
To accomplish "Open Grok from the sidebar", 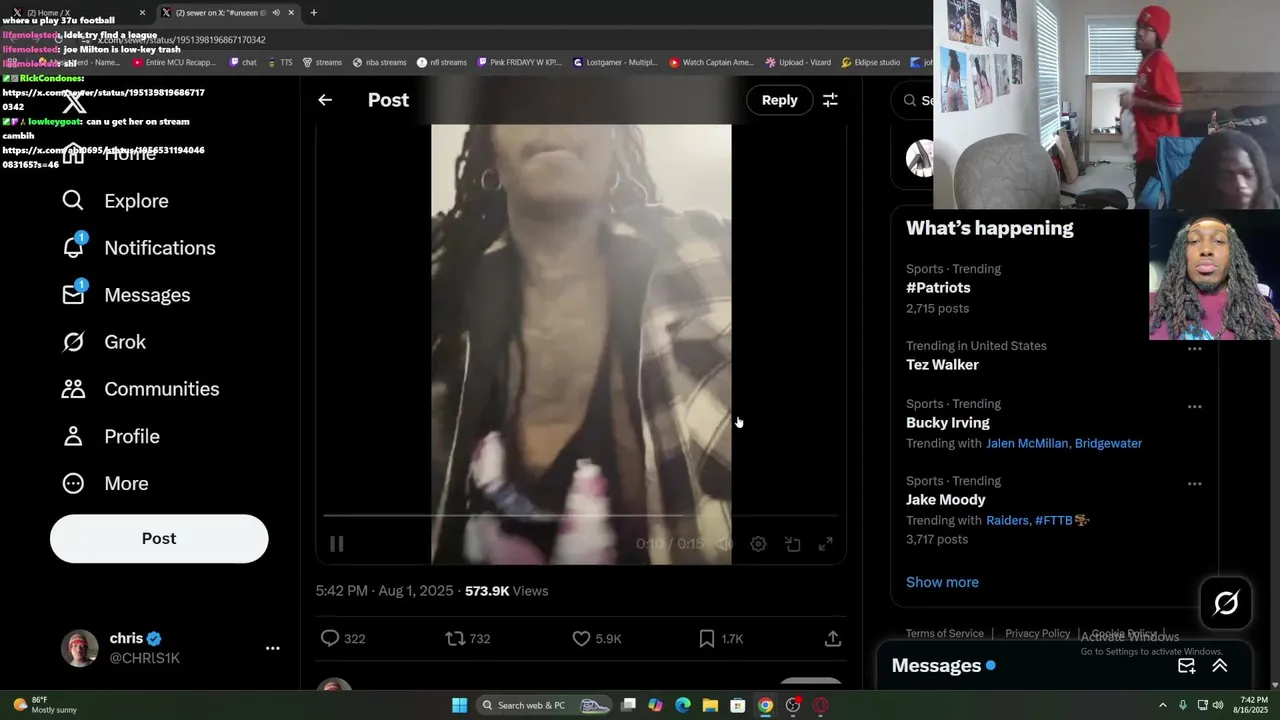I will pyautogui.click(x=125, y=342).
